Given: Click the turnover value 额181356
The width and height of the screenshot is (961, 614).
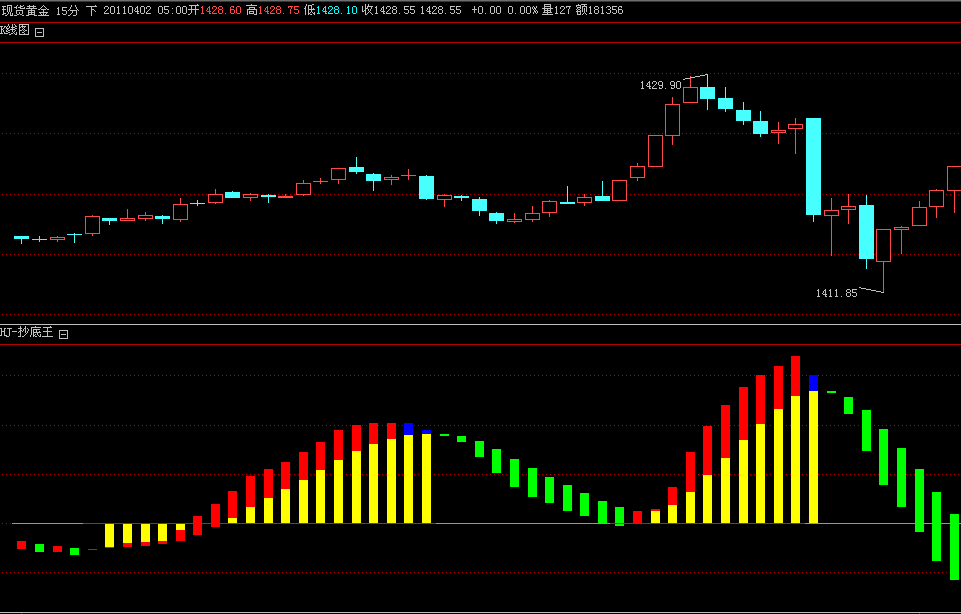Looking at the screenshot, I should (599, 10).
